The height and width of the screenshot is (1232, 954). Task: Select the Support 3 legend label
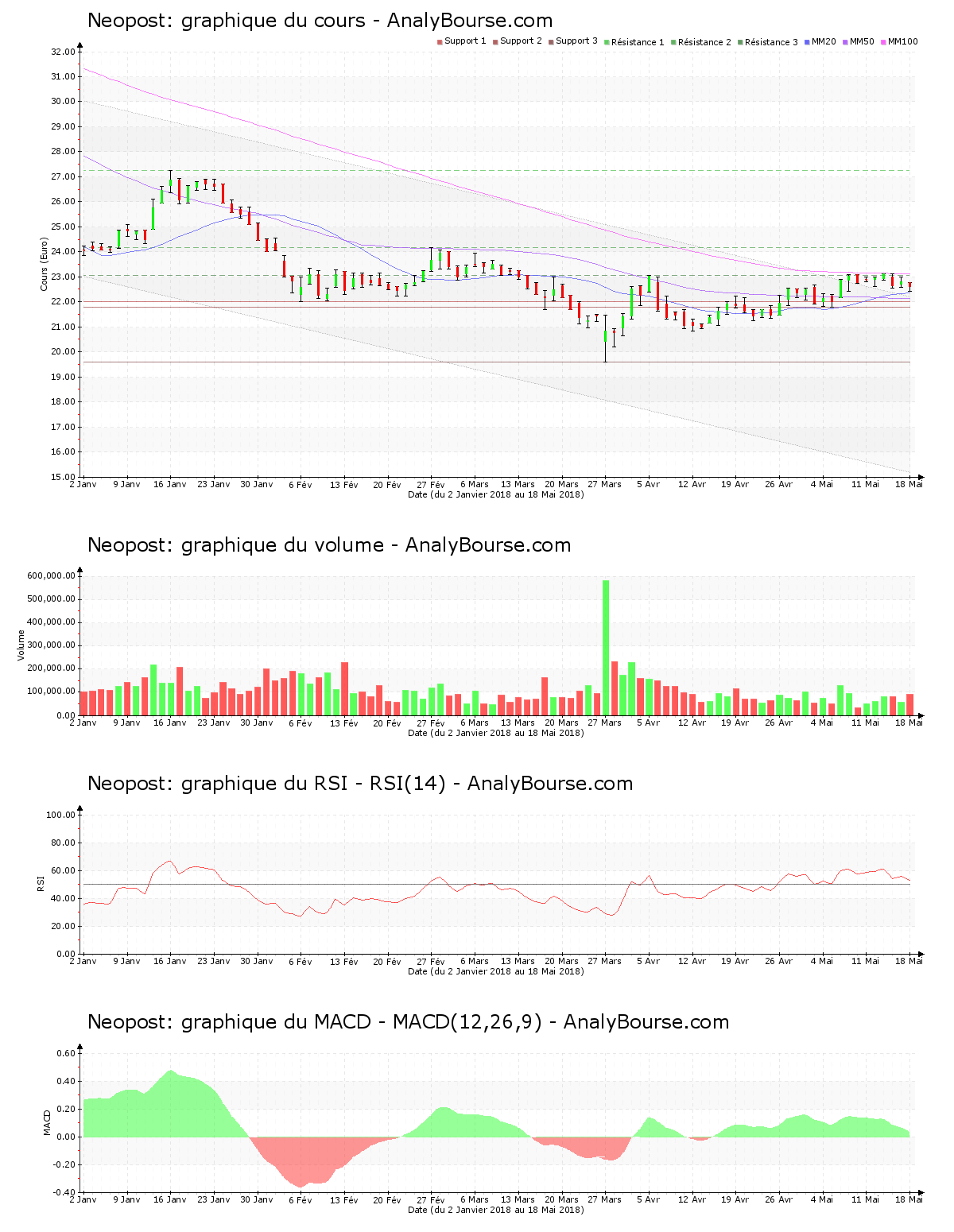tap(576, 41)
